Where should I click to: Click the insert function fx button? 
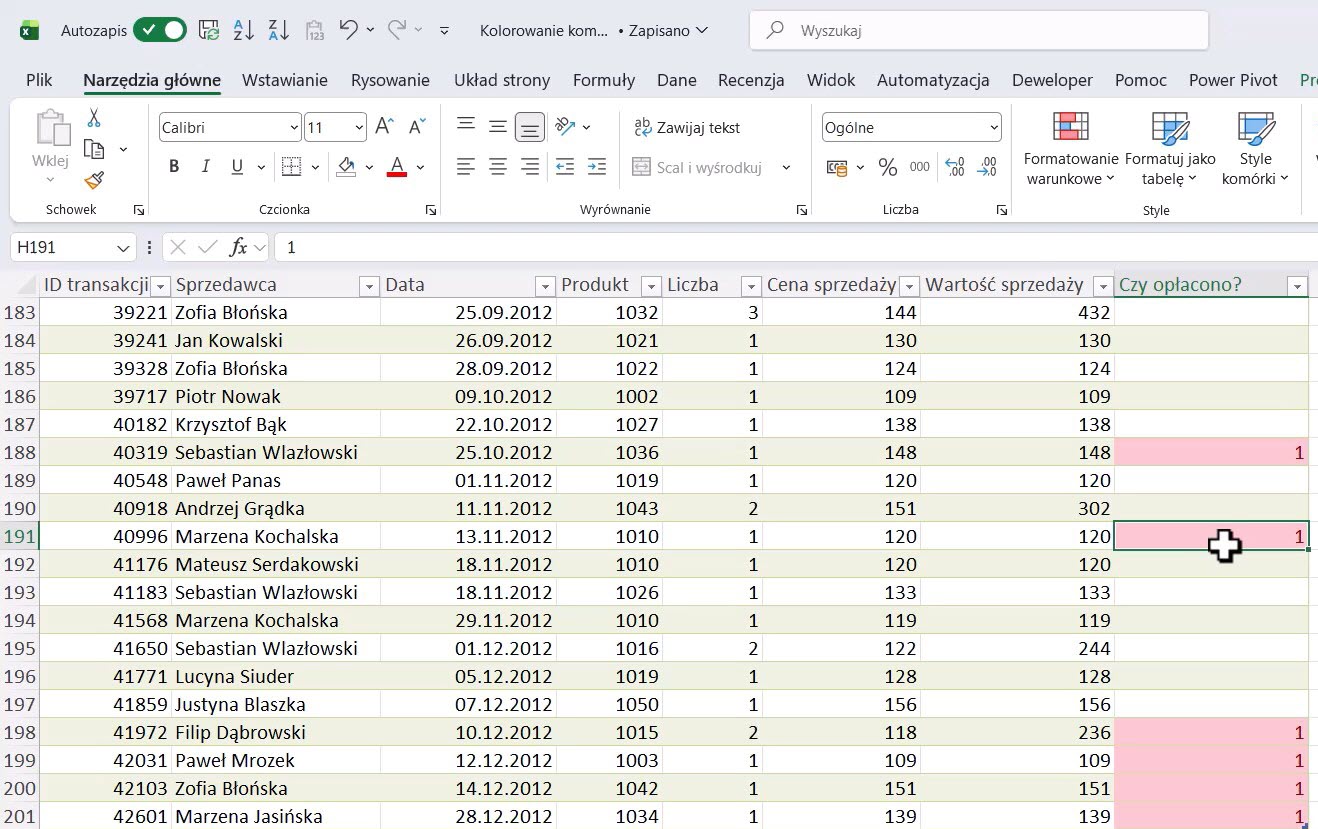click(239, 247)
